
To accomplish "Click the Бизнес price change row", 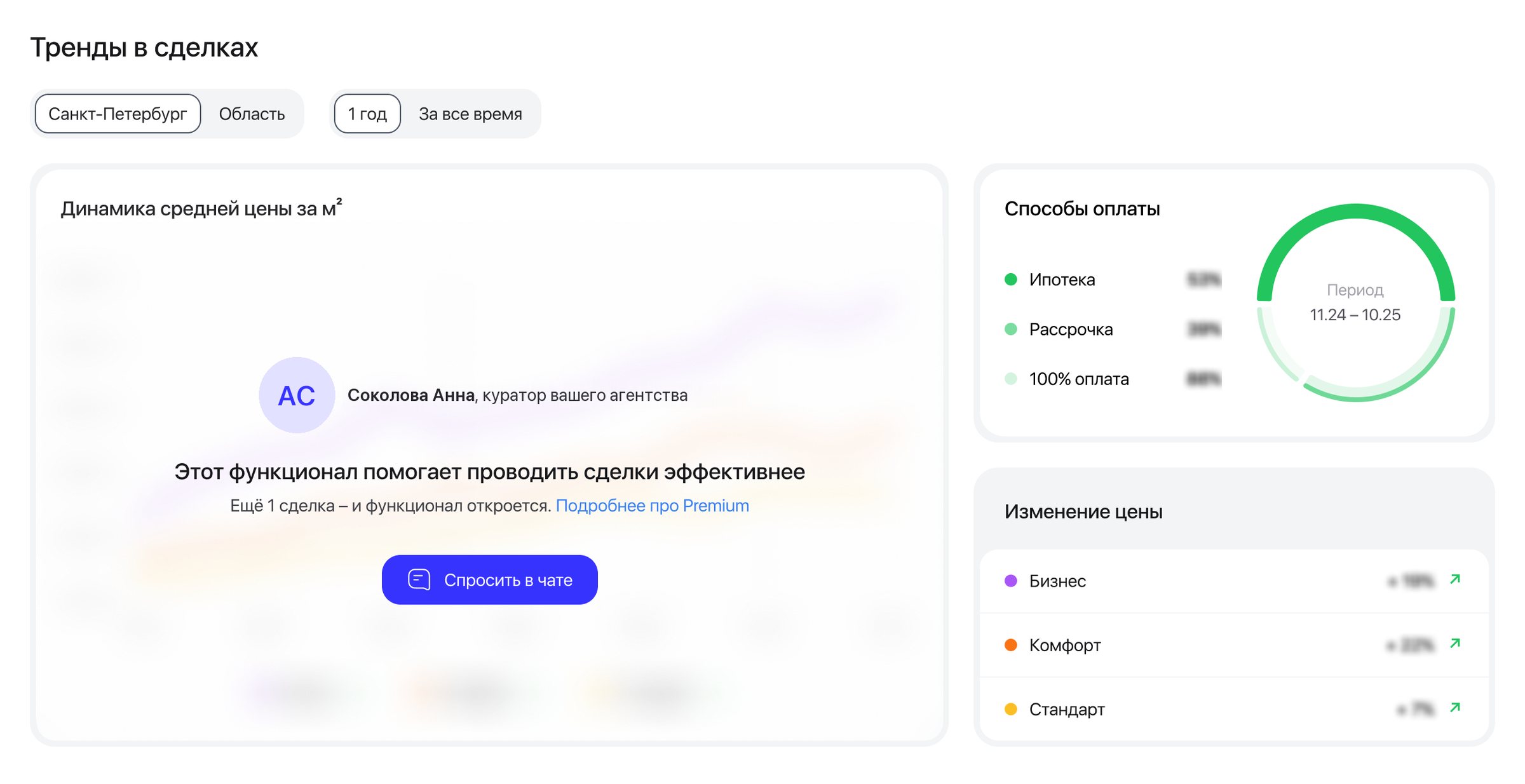I will click(x=1233, y=581).
